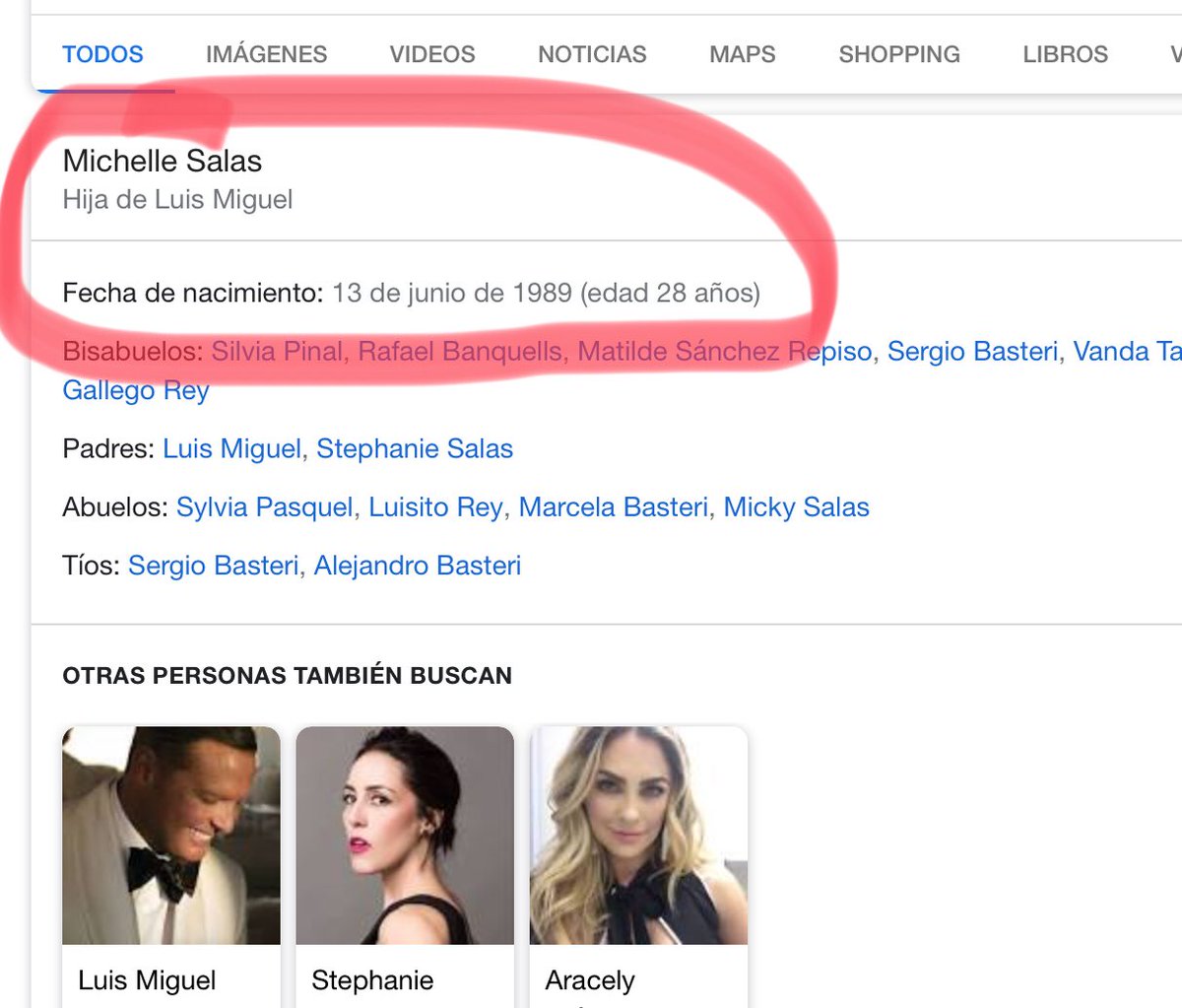The height and width of the screenshot is (1008, 1182).
Task: Select the 'Hija de Luis Miguel' subtitle
Action: click(x=178, y=200)
